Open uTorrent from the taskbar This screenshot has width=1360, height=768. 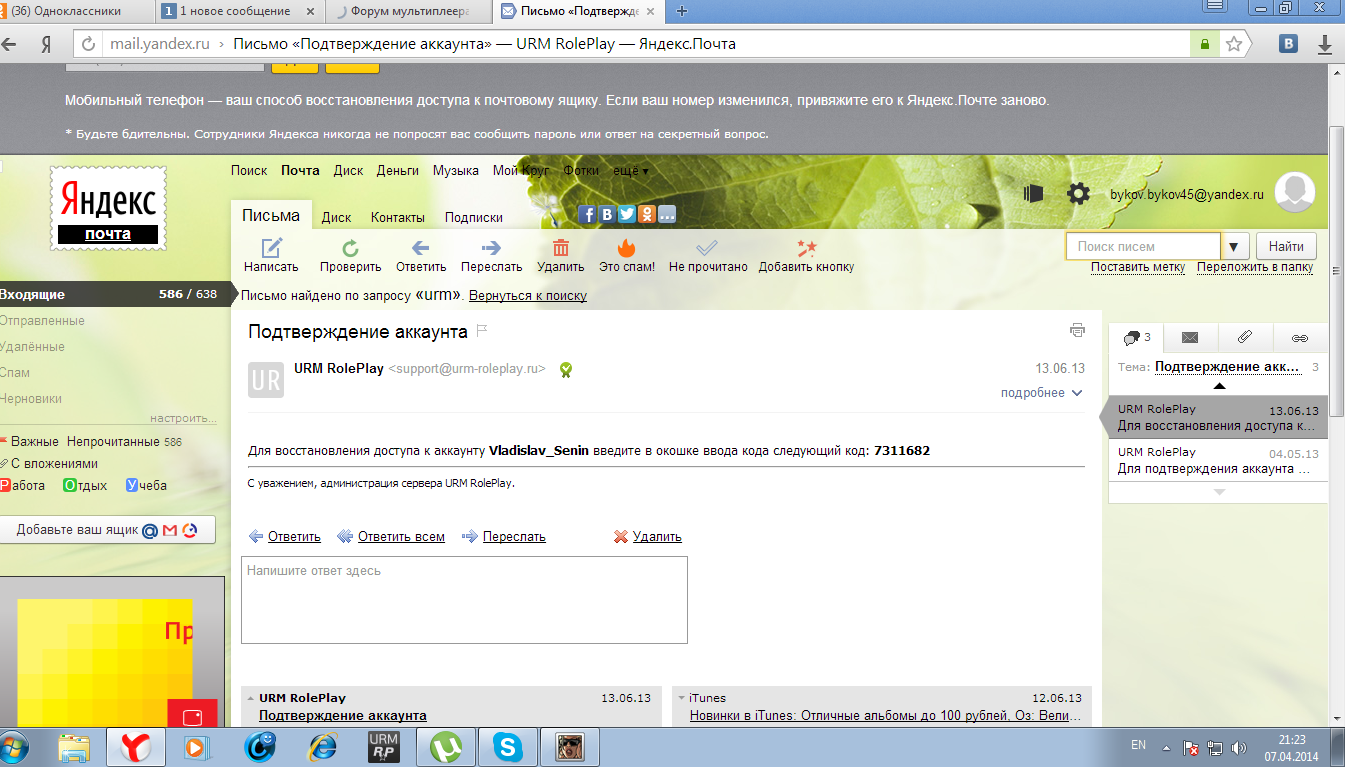tap(445, 747)
